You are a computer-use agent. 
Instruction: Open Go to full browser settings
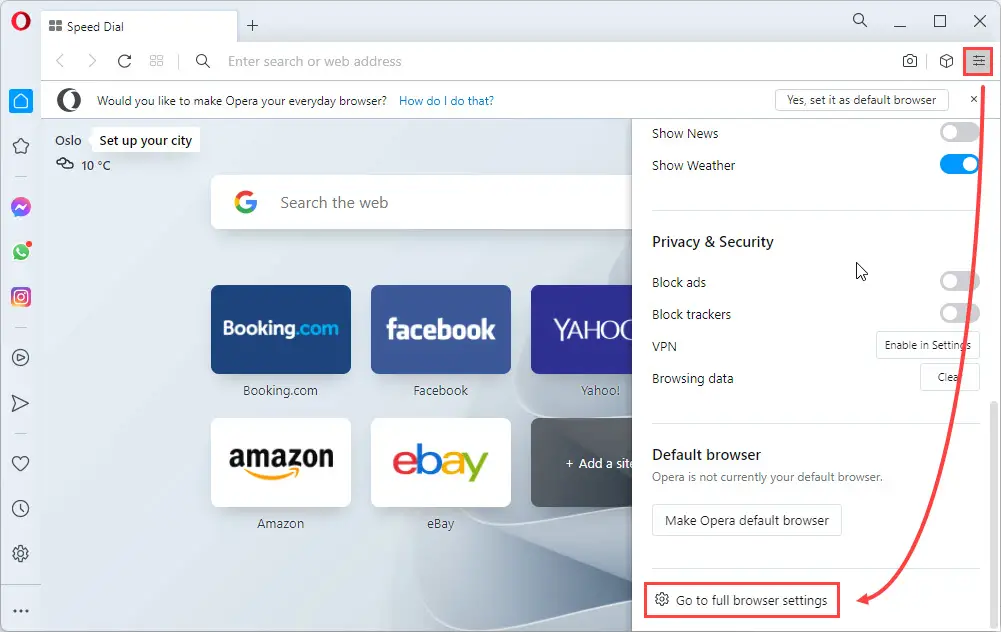click(741, 600)
